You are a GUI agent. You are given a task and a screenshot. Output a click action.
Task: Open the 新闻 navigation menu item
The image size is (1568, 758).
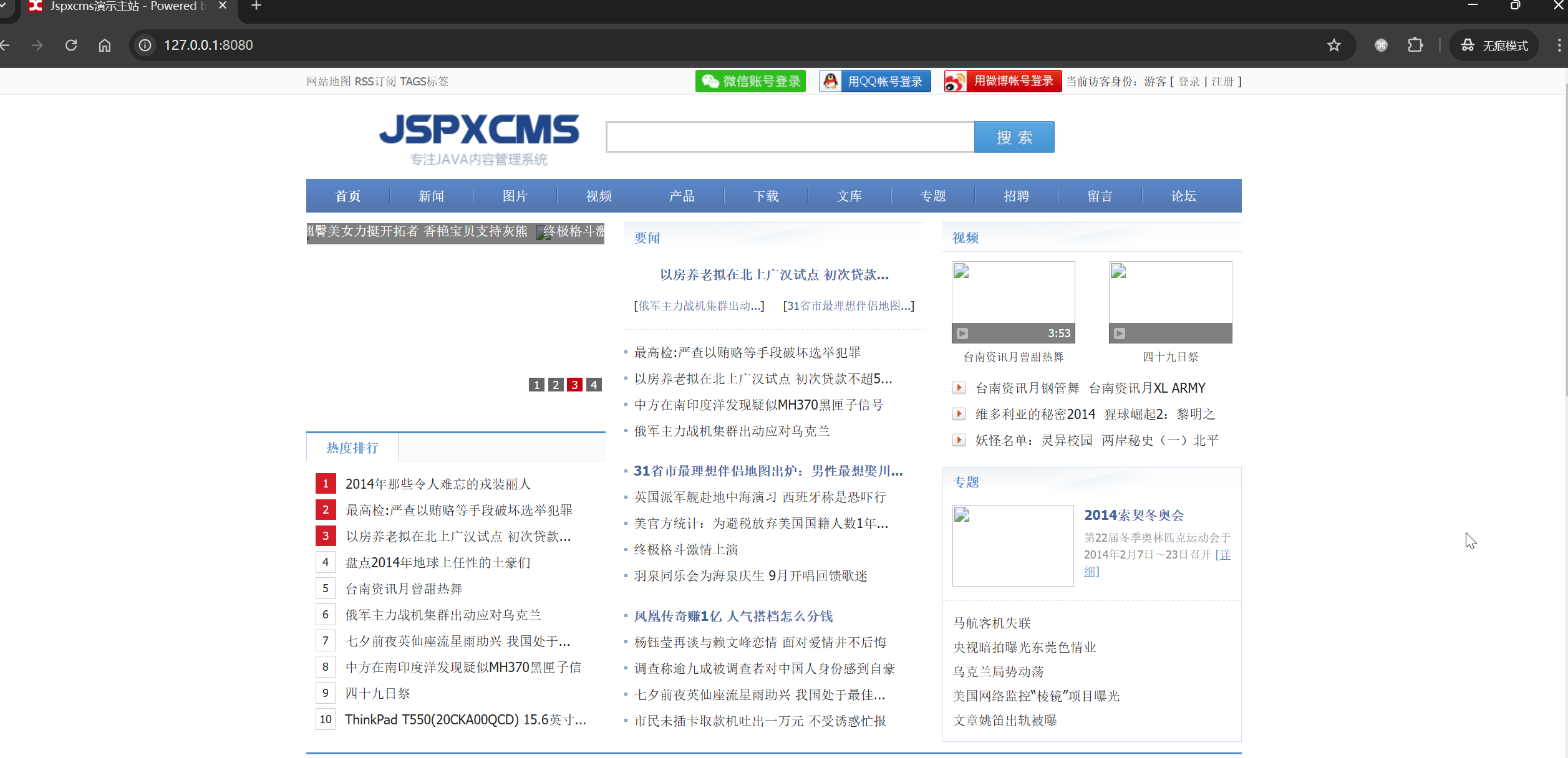point(431,196)
